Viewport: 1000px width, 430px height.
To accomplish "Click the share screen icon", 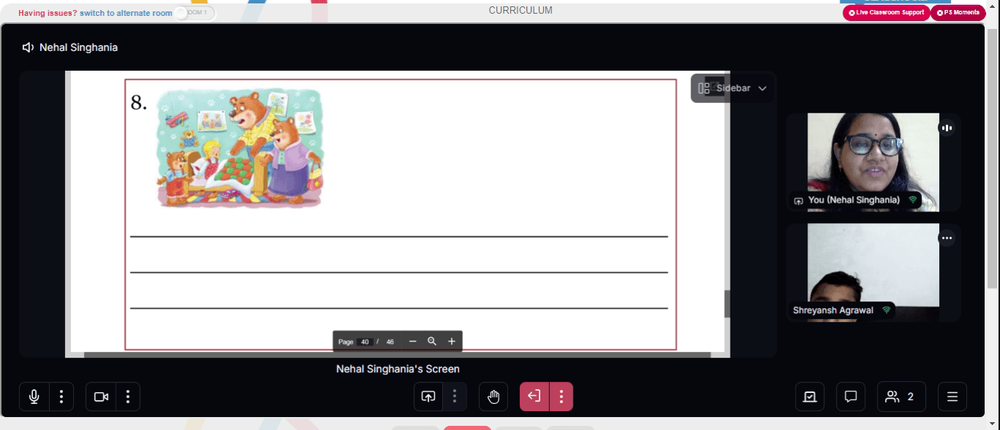I will 428,397.
